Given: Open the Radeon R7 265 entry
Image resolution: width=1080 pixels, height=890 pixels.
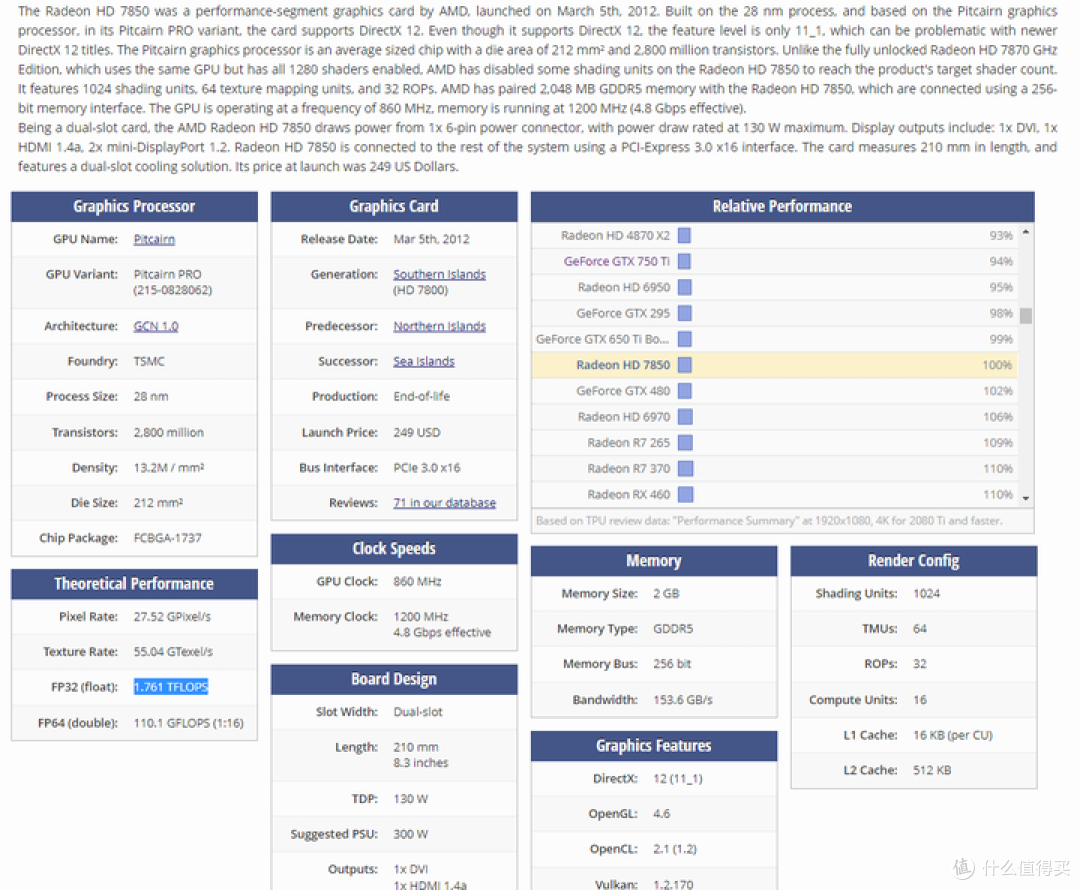Looking at the screenshot, I should tap(628, 442).
